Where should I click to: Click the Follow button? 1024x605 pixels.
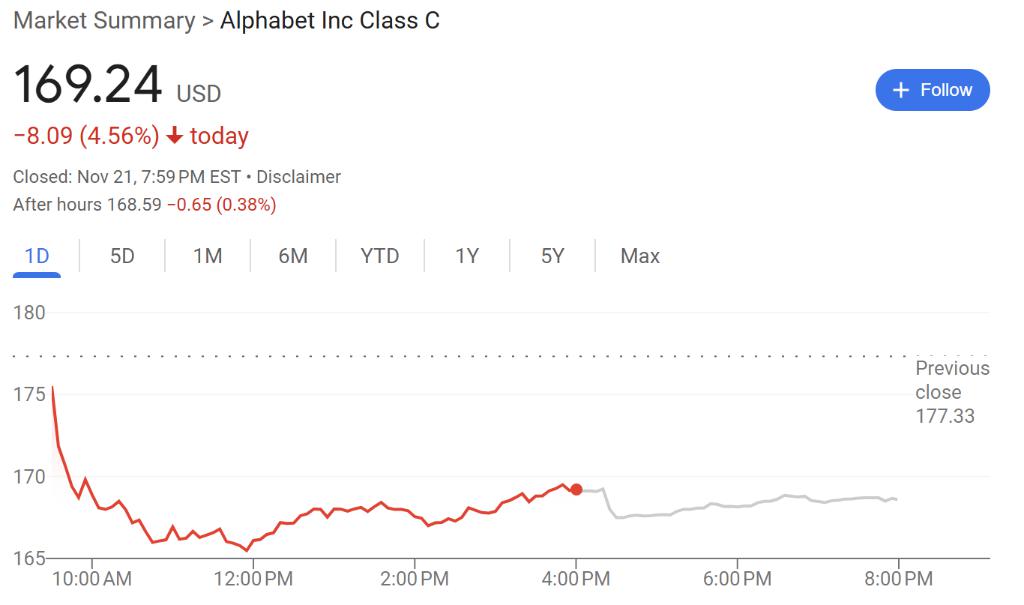pyautogui.click(x=932, y=90)
